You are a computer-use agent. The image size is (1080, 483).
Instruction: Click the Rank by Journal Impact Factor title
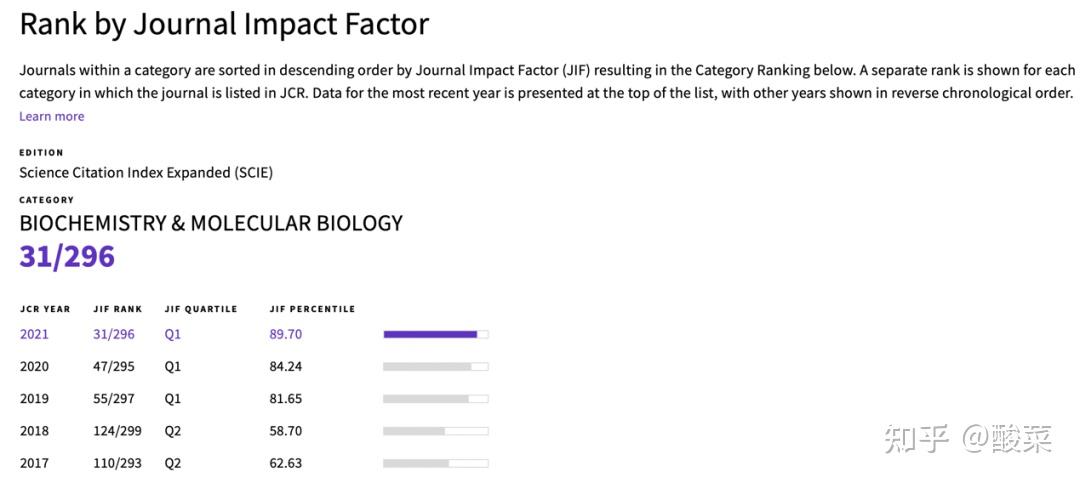[224, 24]
